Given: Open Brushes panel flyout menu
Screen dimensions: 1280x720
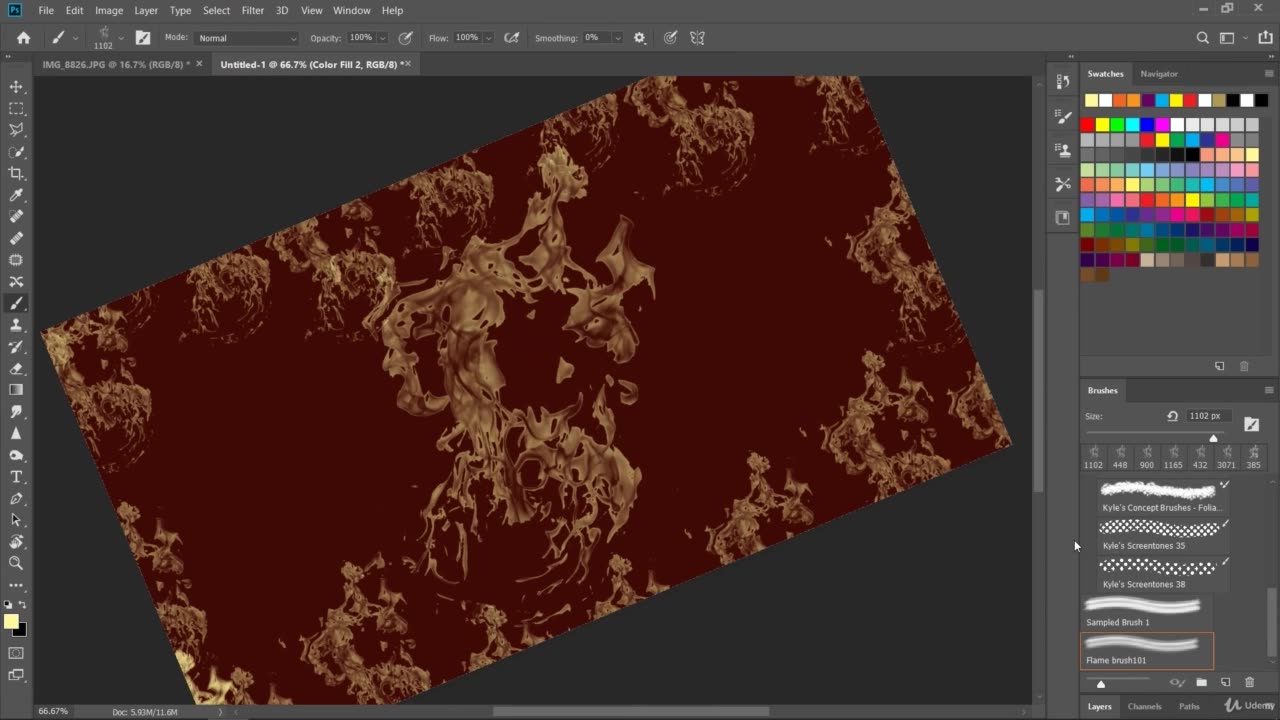Looking at the screenshot, I should tap(1269, 390).
